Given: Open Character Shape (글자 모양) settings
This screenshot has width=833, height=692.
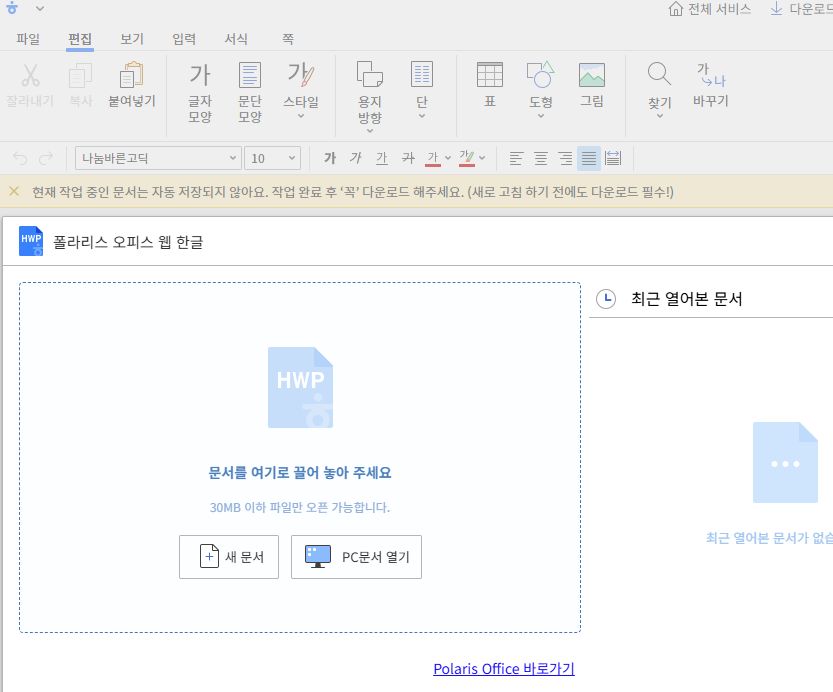Looking at the screenshot, I should point(200,93).
